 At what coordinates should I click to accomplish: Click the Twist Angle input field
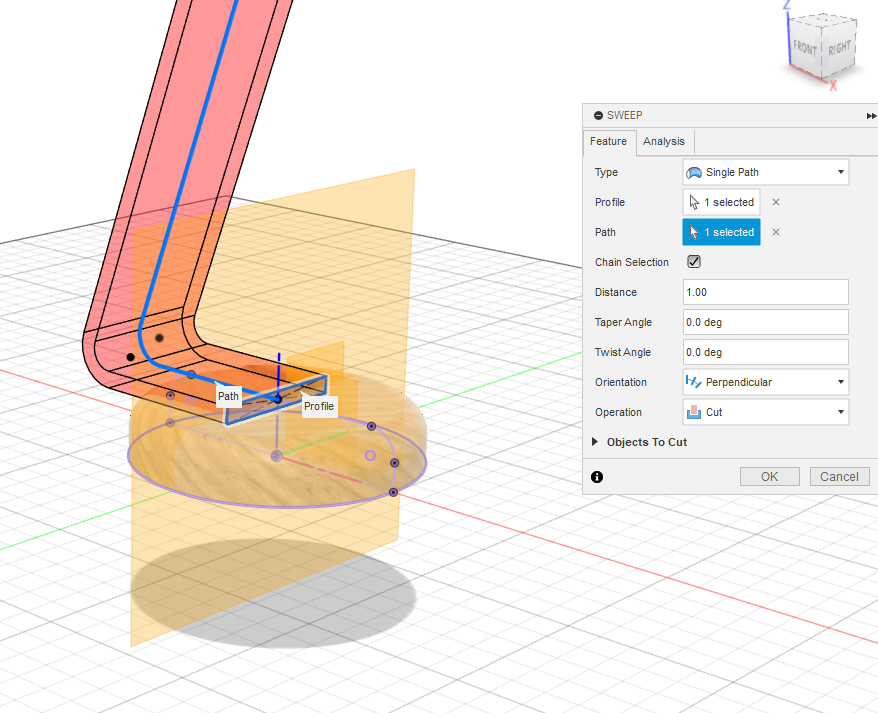[765, 352]
